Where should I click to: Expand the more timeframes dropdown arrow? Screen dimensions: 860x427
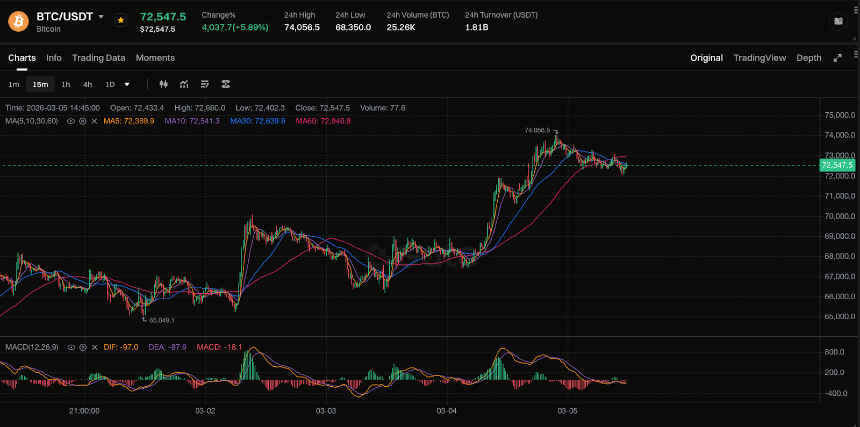[127, 84]
